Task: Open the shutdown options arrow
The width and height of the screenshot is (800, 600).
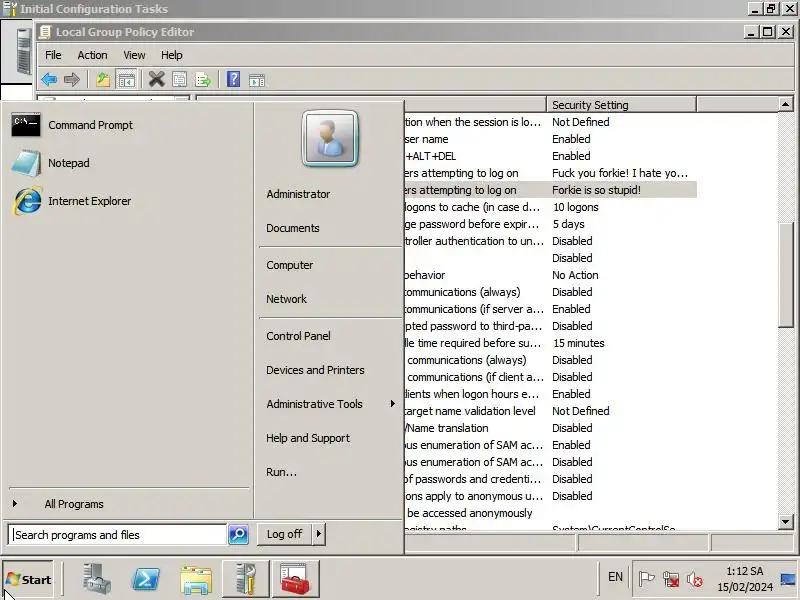Action: coord(319,534)
